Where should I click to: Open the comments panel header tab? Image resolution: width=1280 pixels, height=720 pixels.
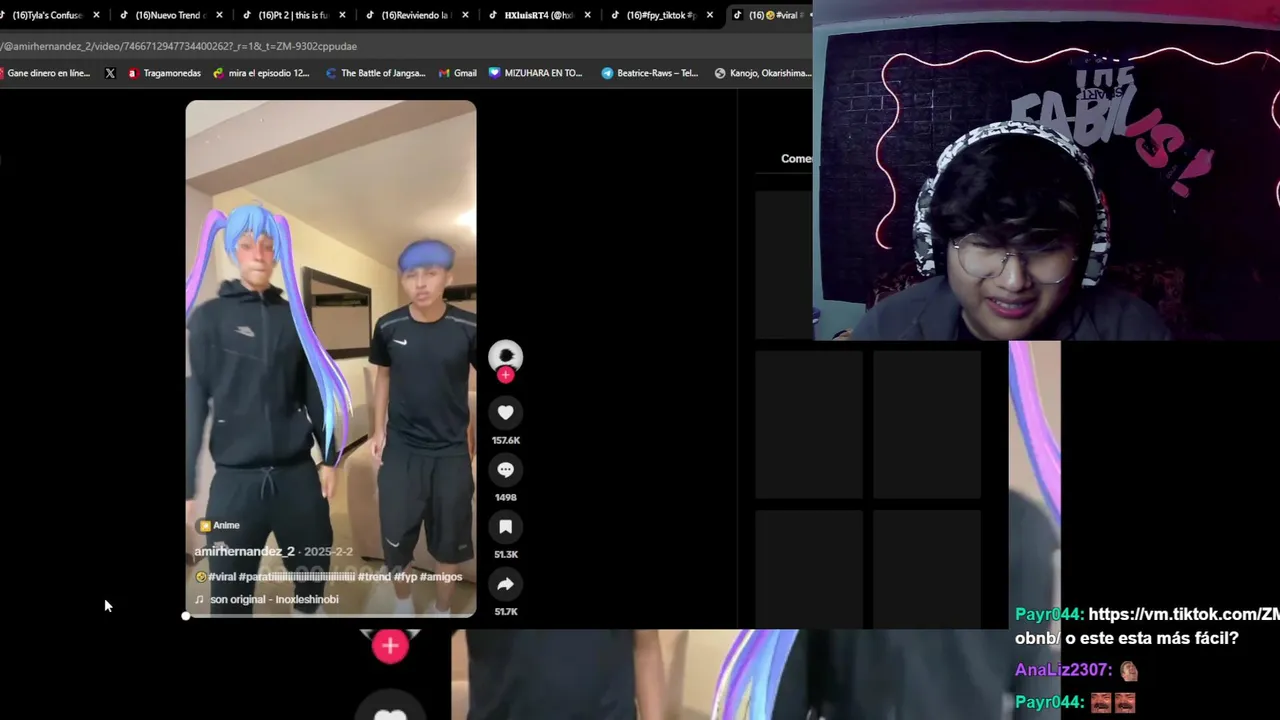(796, 158)
